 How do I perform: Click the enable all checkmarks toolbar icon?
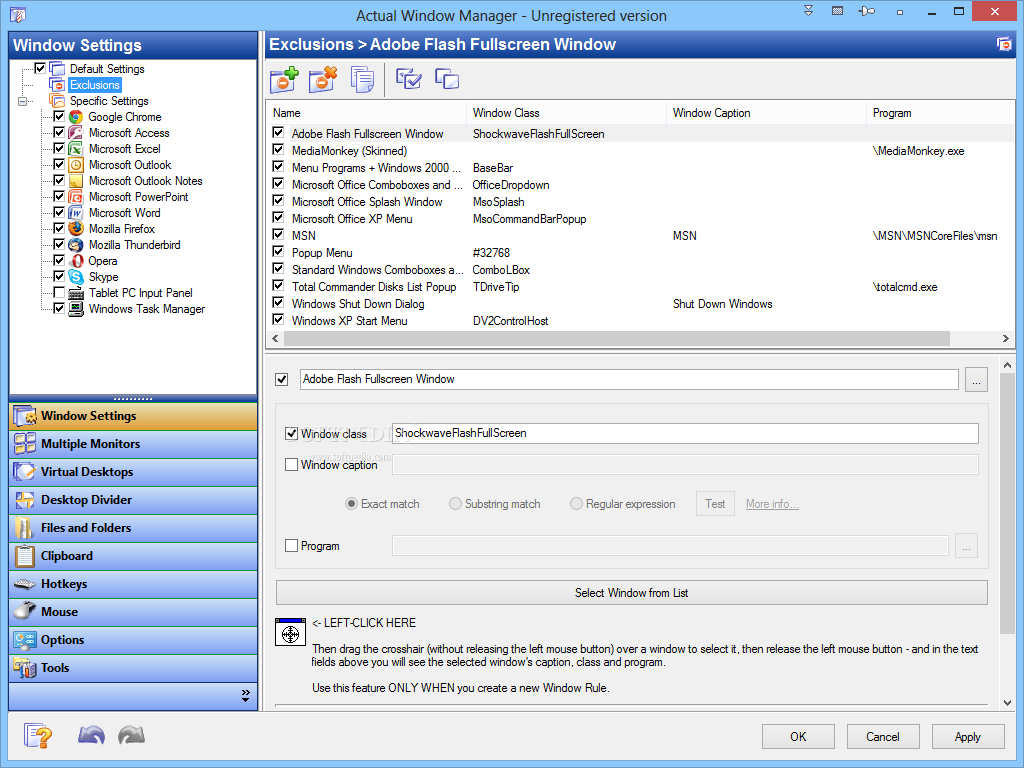pyautogui.click(x=409, y=80)
